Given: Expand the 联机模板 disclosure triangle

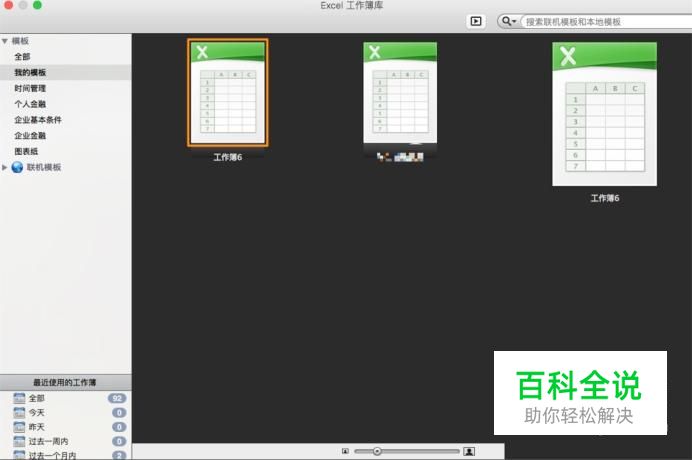Looking at the screenshot, I should (x=4, y=167).
